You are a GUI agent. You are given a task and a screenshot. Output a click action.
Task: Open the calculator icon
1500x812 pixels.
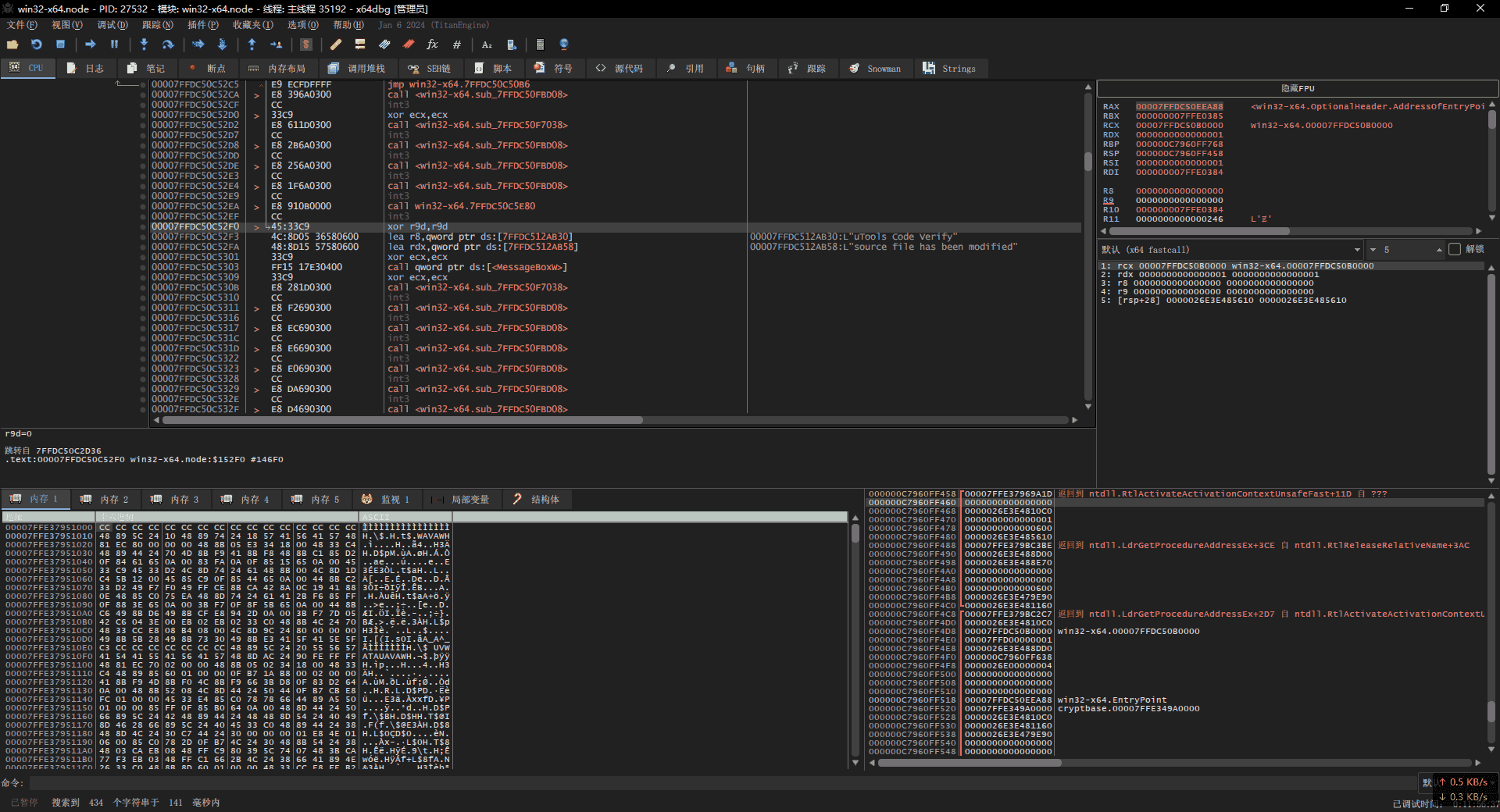click(540, 45)
